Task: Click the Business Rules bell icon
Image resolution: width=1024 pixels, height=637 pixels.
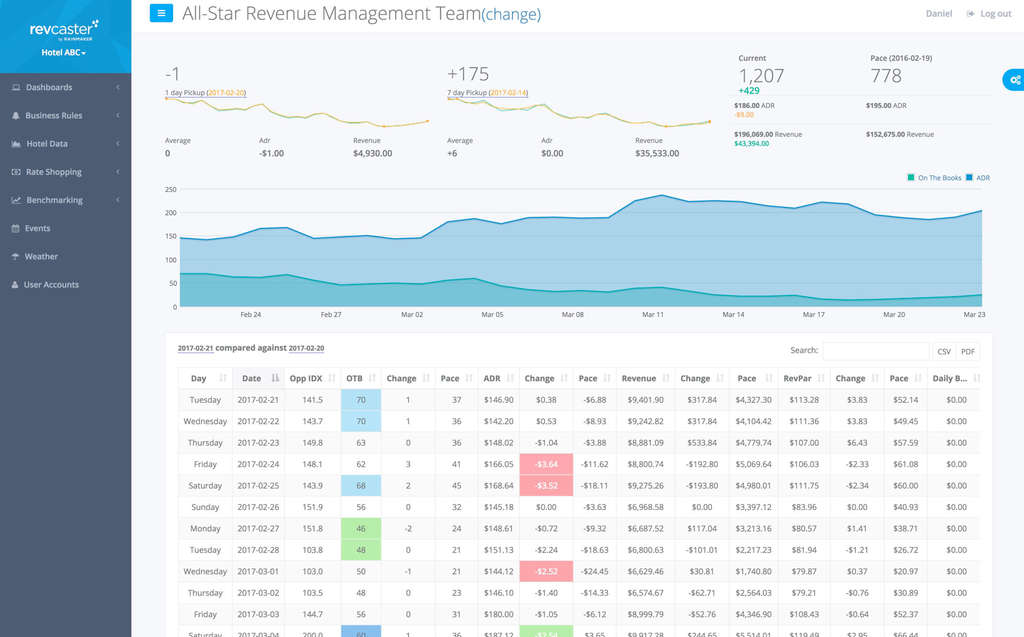Action: [16, 116]
